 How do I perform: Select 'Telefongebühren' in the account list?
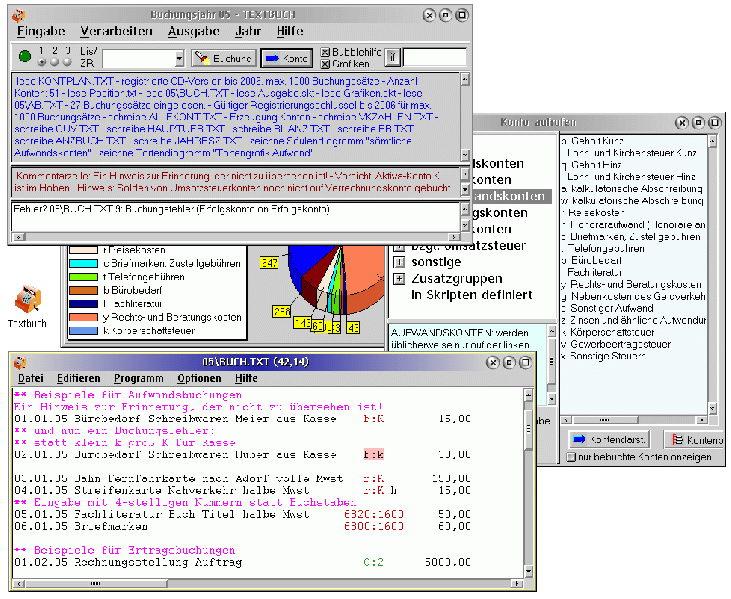606,248
